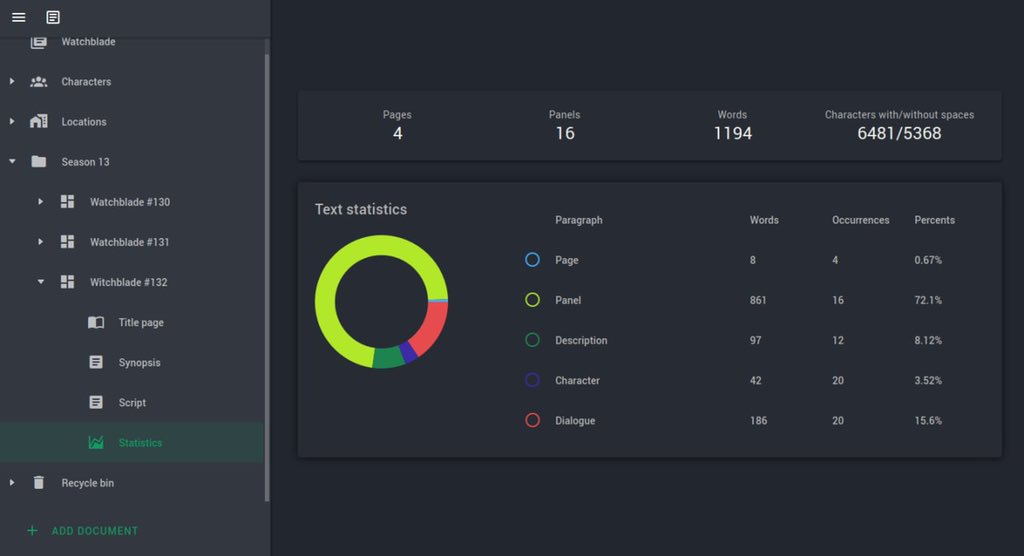Image resolution: width=1024 pixels, height=556 pixels.
Task: Click the Synopsis text icon
Action: click(x=96, y=363)
